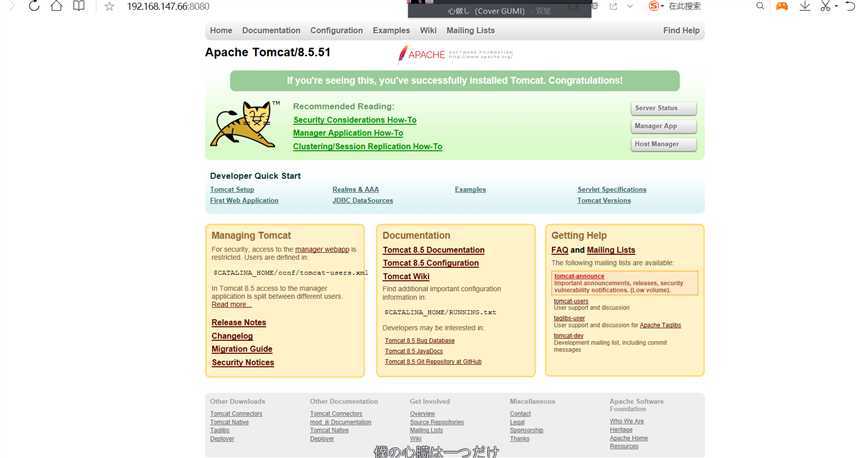Open the Tomcat Versions link
857x458 pixels.
604,201
